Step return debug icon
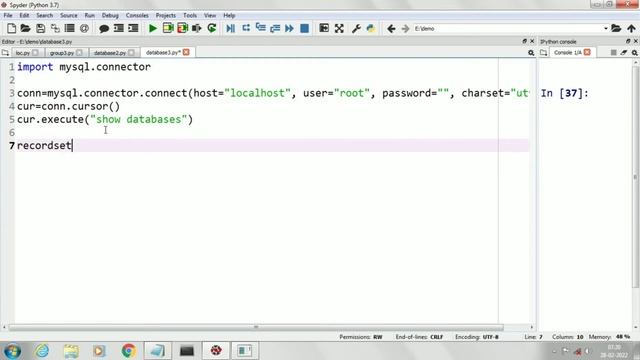Viewport: 640px width, 360px height. tap(275, 28)
